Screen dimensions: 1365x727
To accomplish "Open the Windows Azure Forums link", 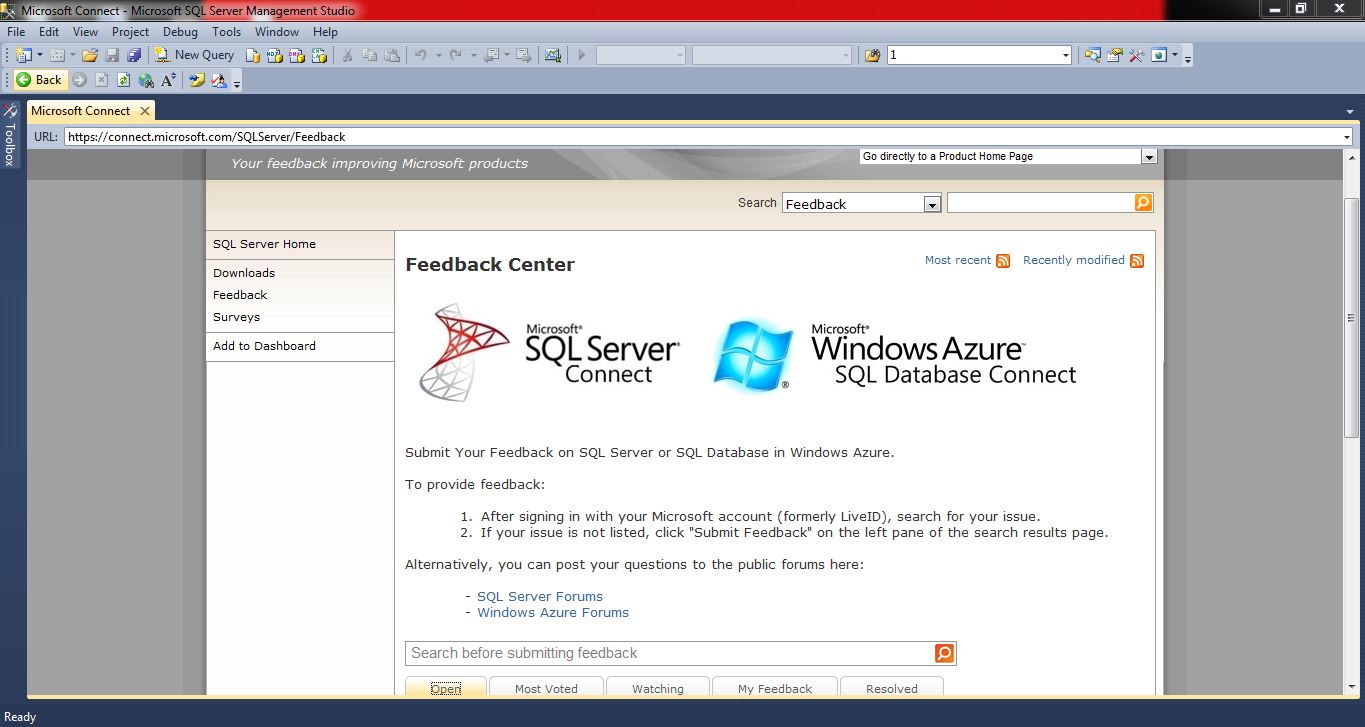I will pos(553,612).
